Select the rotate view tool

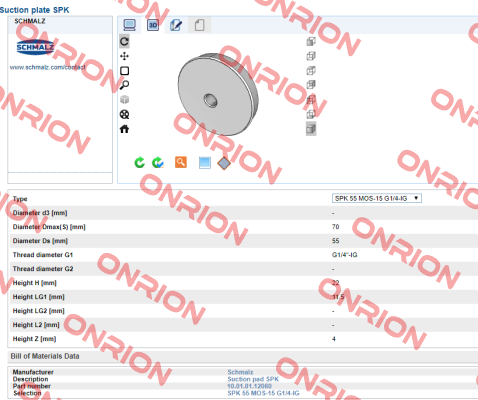click(x=124, y=41)
